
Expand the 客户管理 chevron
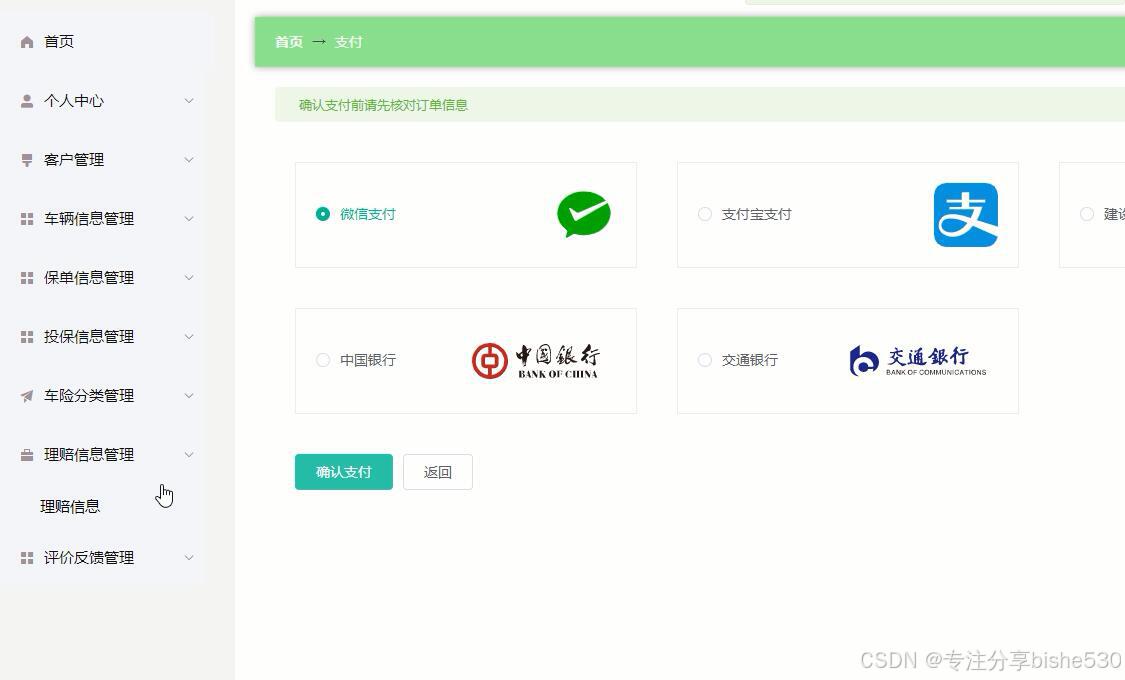point(189,159)
